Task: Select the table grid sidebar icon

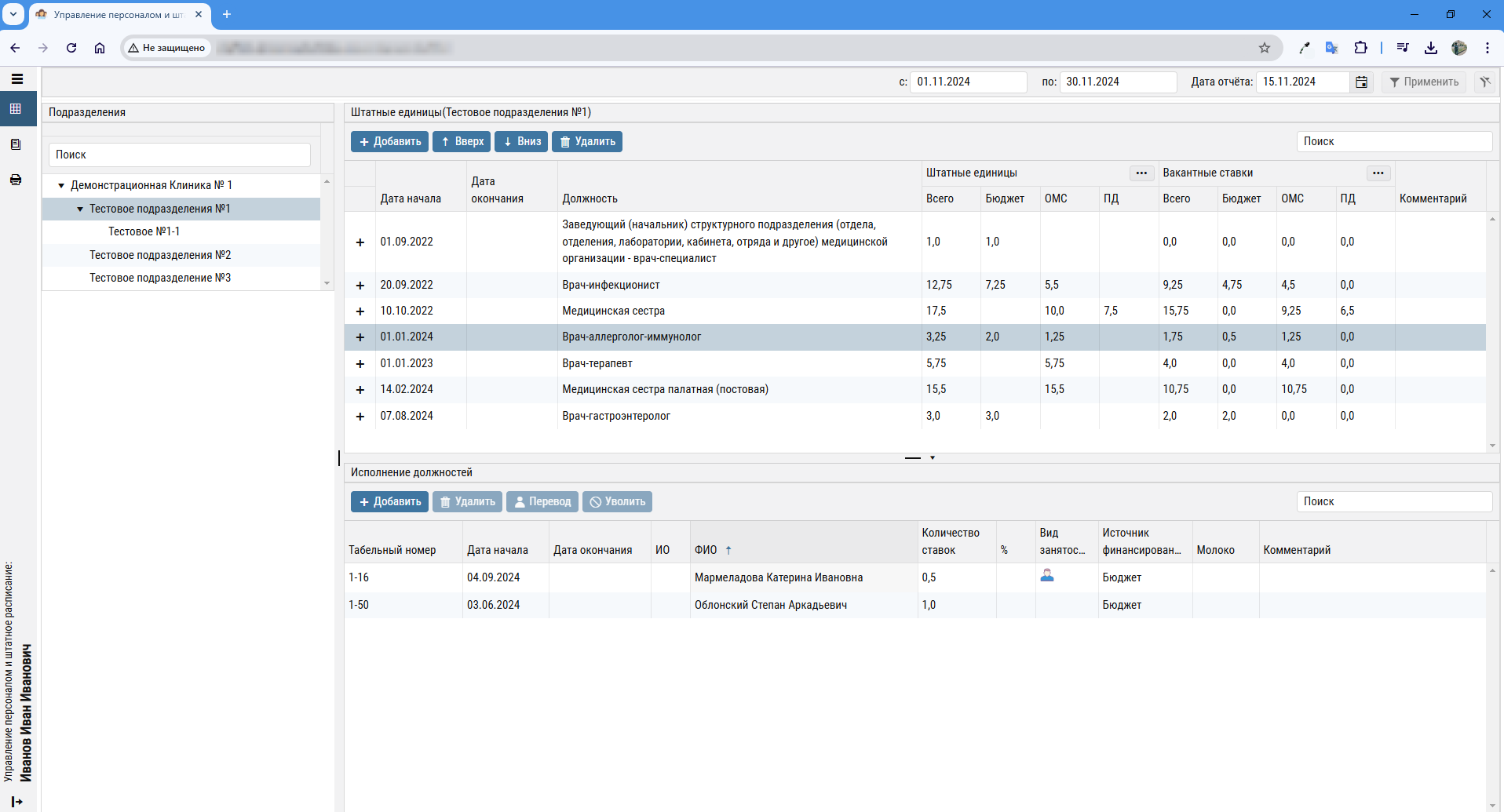Action: click(x=16, y=109)
